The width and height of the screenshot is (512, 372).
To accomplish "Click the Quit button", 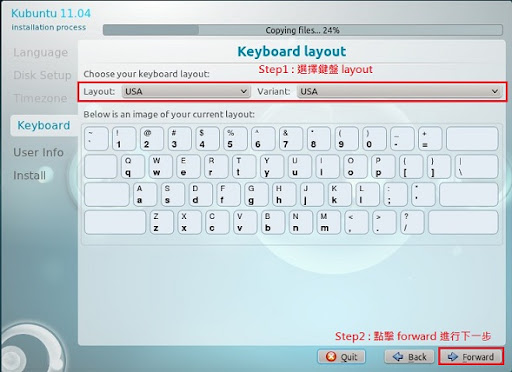I will click(341, 357).
